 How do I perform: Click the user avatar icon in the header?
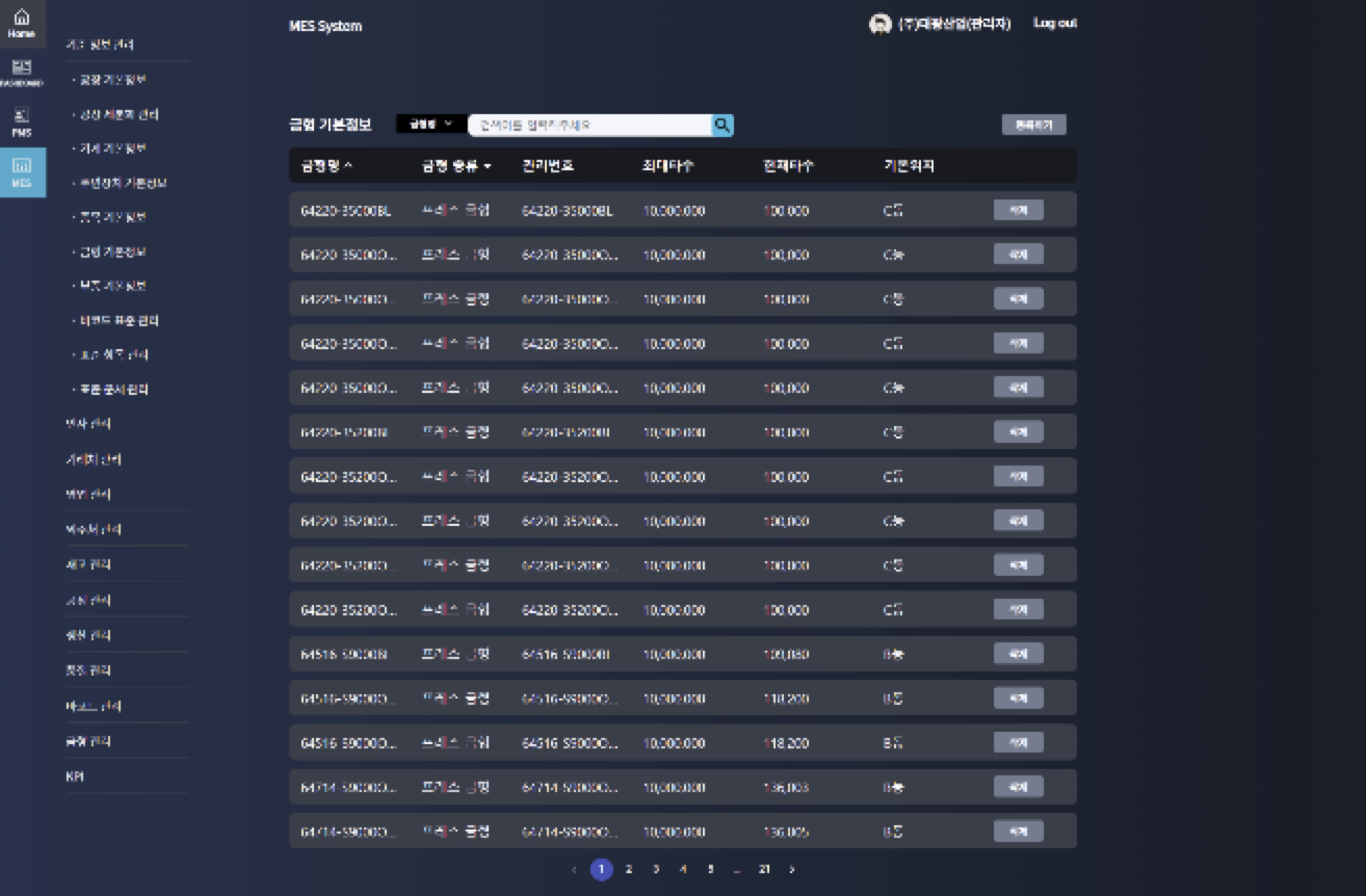(880, 24)
